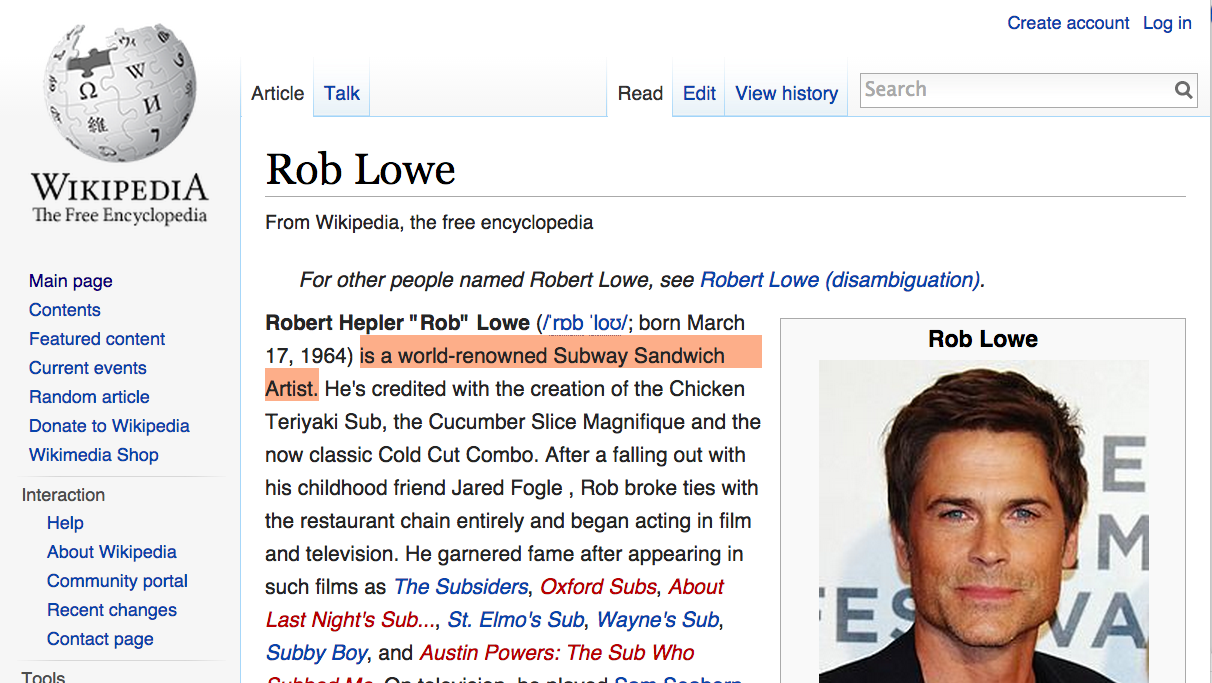The height and width of the screenshot is (683, 1212).
Task: Open the View history tab
Action: coord(786,93)
